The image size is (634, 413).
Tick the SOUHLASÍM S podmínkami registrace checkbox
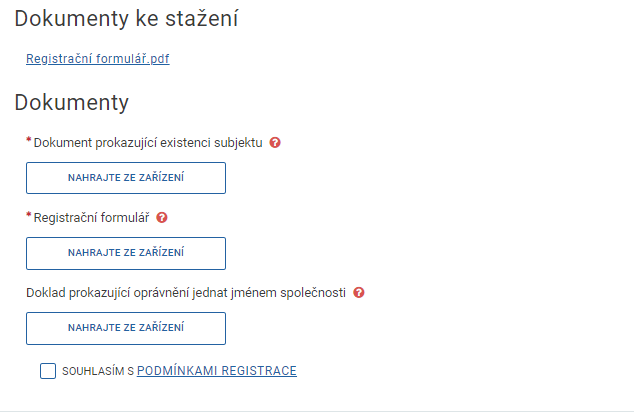tap(48, 372)
